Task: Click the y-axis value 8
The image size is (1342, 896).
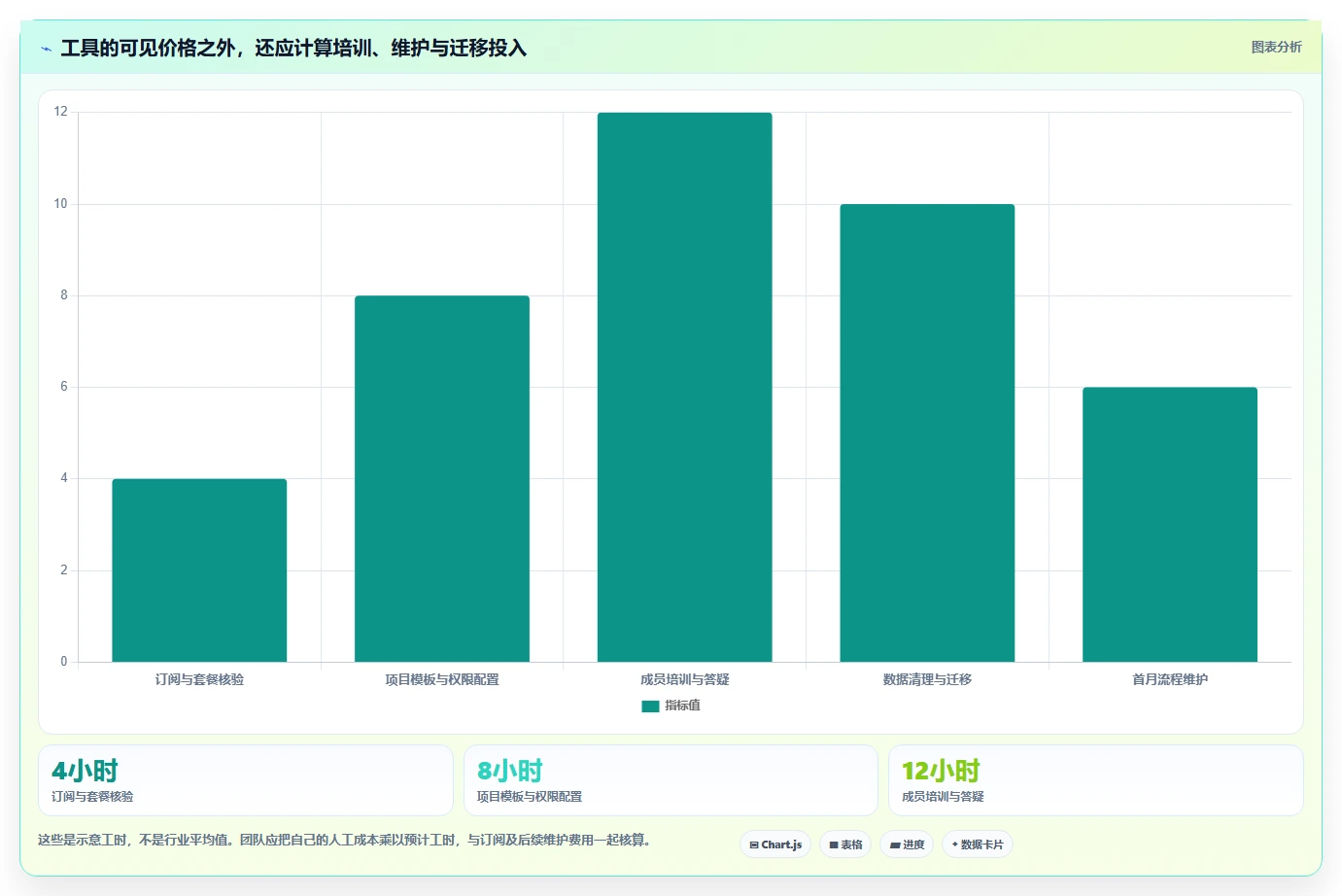Action: pos(64,295)
